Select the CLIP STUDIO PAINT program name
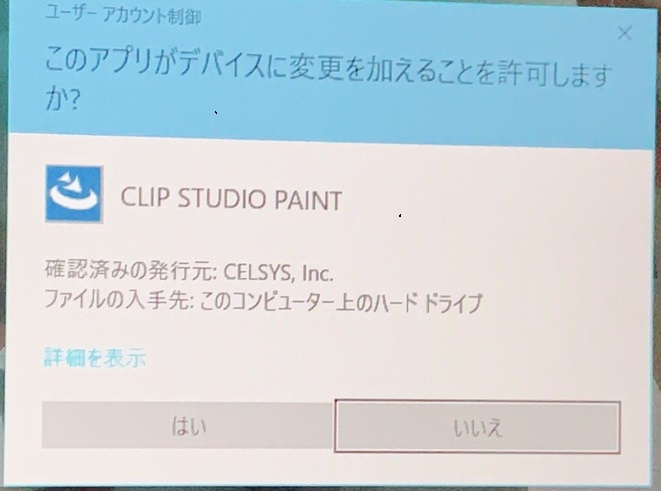Screen dimensions: 661x491 [231, 199]
